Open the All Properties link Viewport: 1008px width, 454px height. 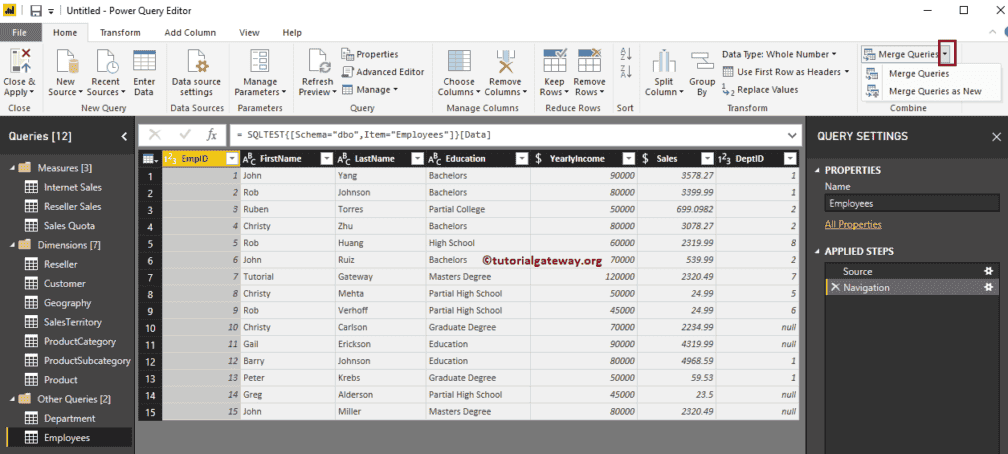coord(853,224)
